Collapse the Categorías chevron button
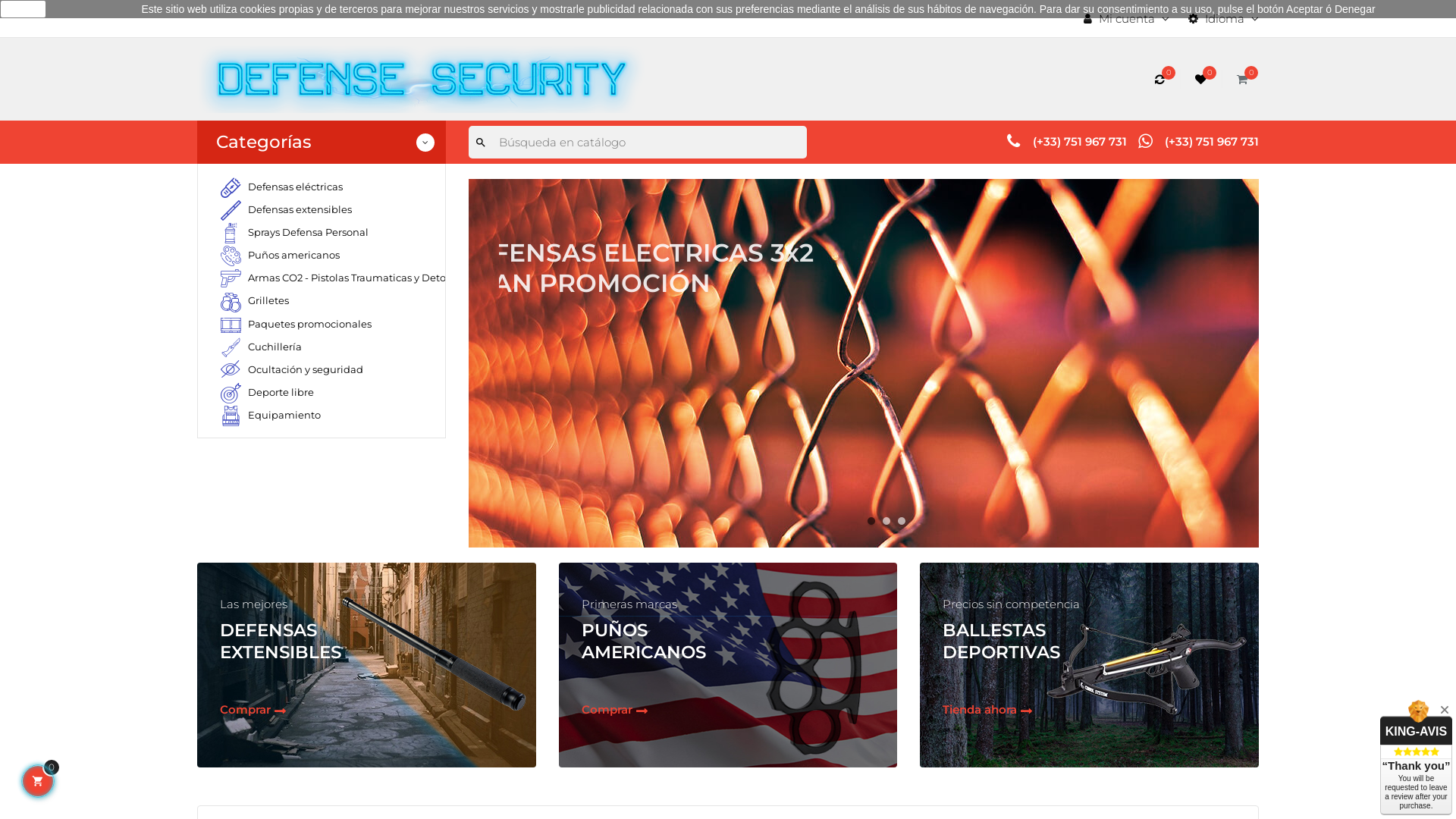1456x819 pixels. tap(425, 143)
